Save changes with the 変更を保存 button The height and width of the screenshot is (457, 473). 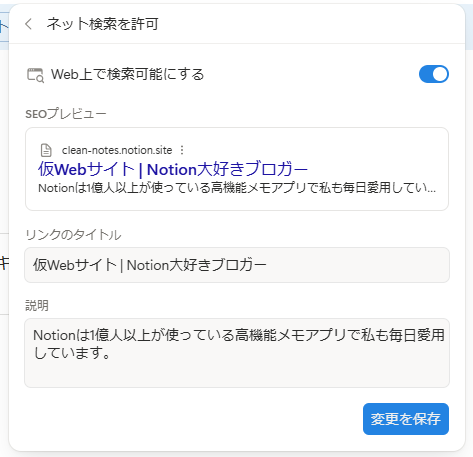pos(406,419)
